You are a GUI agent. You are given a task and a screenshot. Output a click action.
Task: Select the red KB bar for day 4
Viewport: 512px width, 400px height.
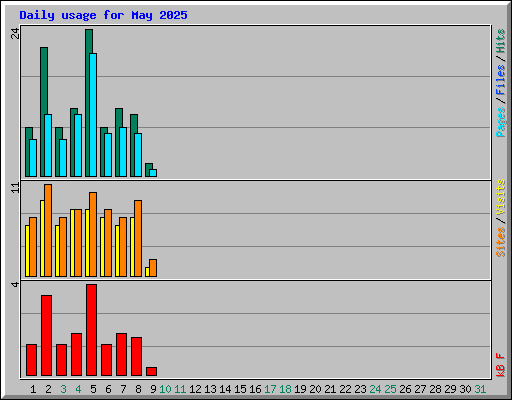(76, 354)
